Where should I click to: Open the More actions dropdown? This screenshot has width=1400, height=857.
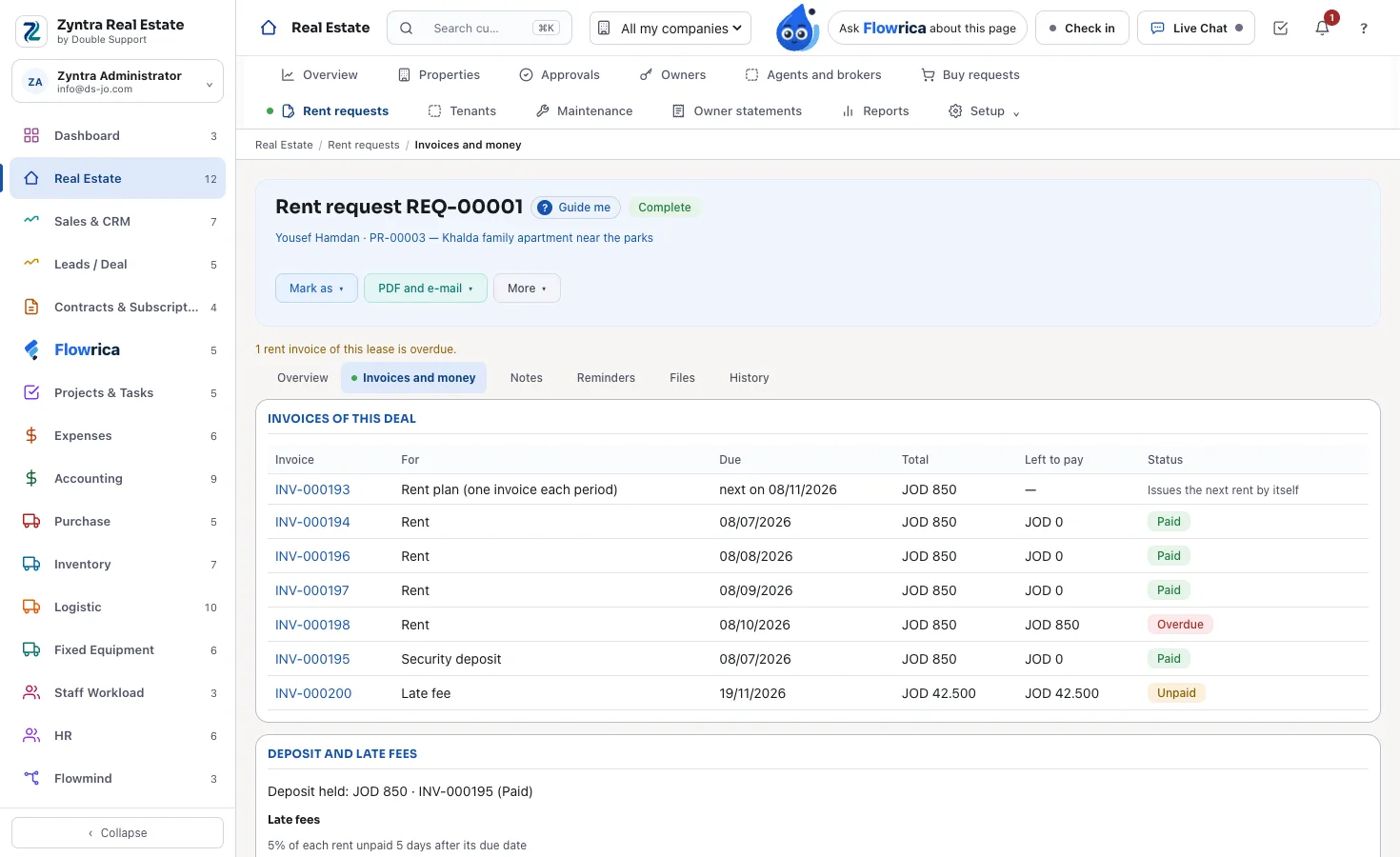(527, 288)
